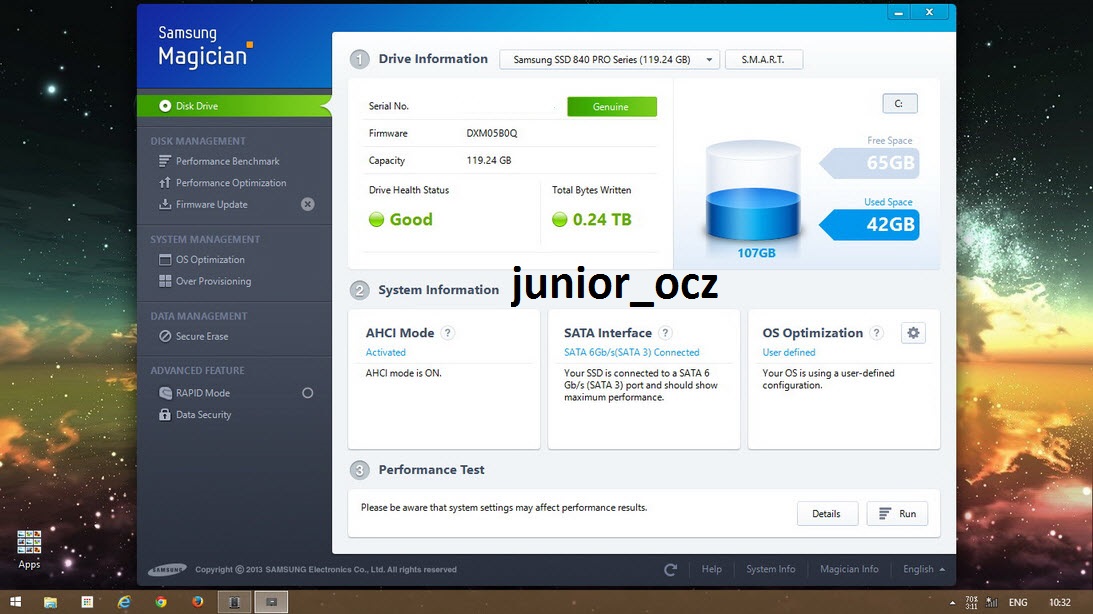Viewport: 1093px width, 614px height.
Task: Launch Google Chrome from taskbar
Action: (161, 602)
